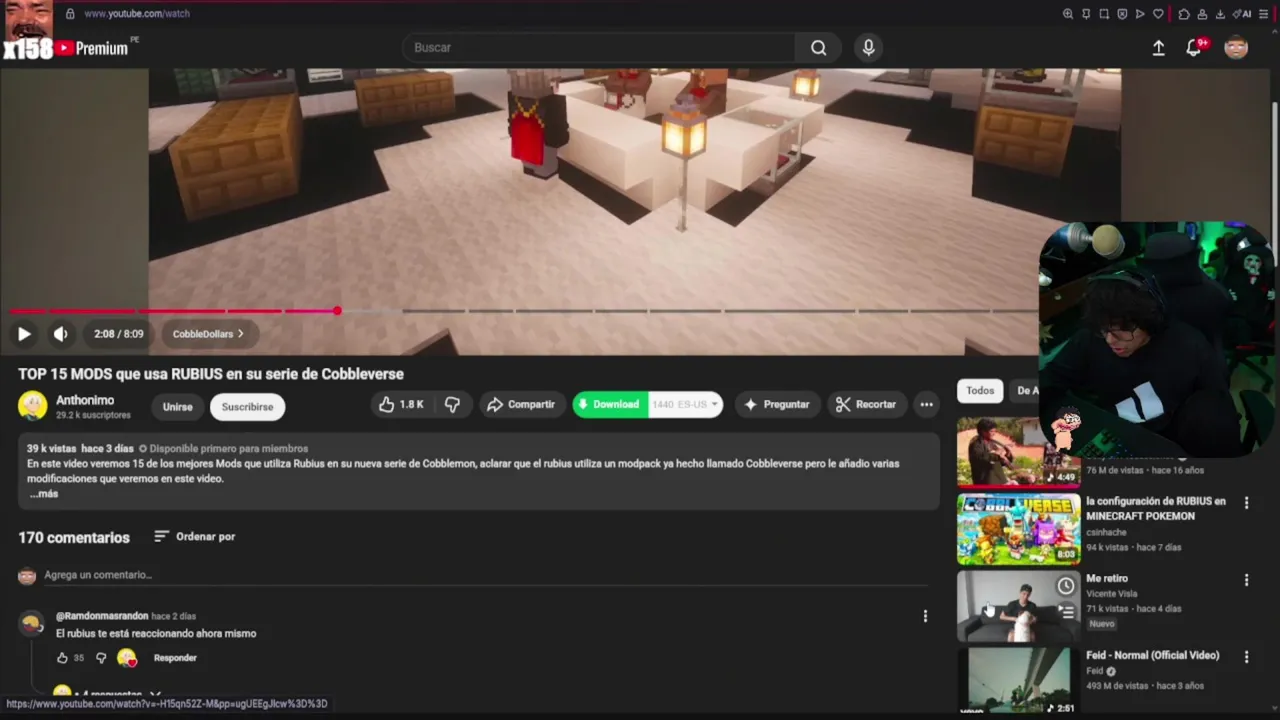Click the browser zoom magnifier icon
The height and width of the screenshot is (720, 1280).
(x=1068, y=14)
